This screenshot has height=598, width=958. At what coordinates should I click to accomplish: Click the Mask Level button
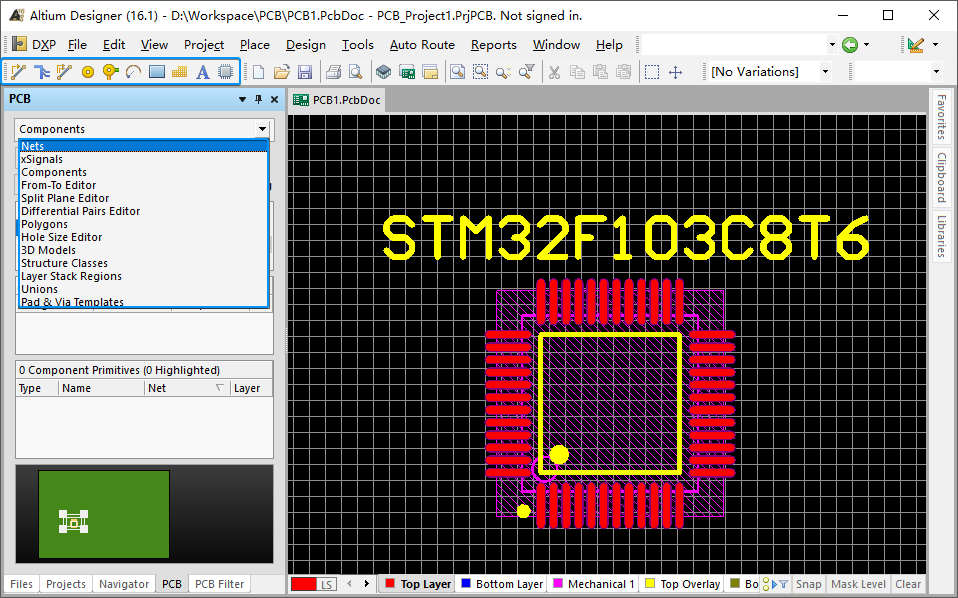coord(858,584)
